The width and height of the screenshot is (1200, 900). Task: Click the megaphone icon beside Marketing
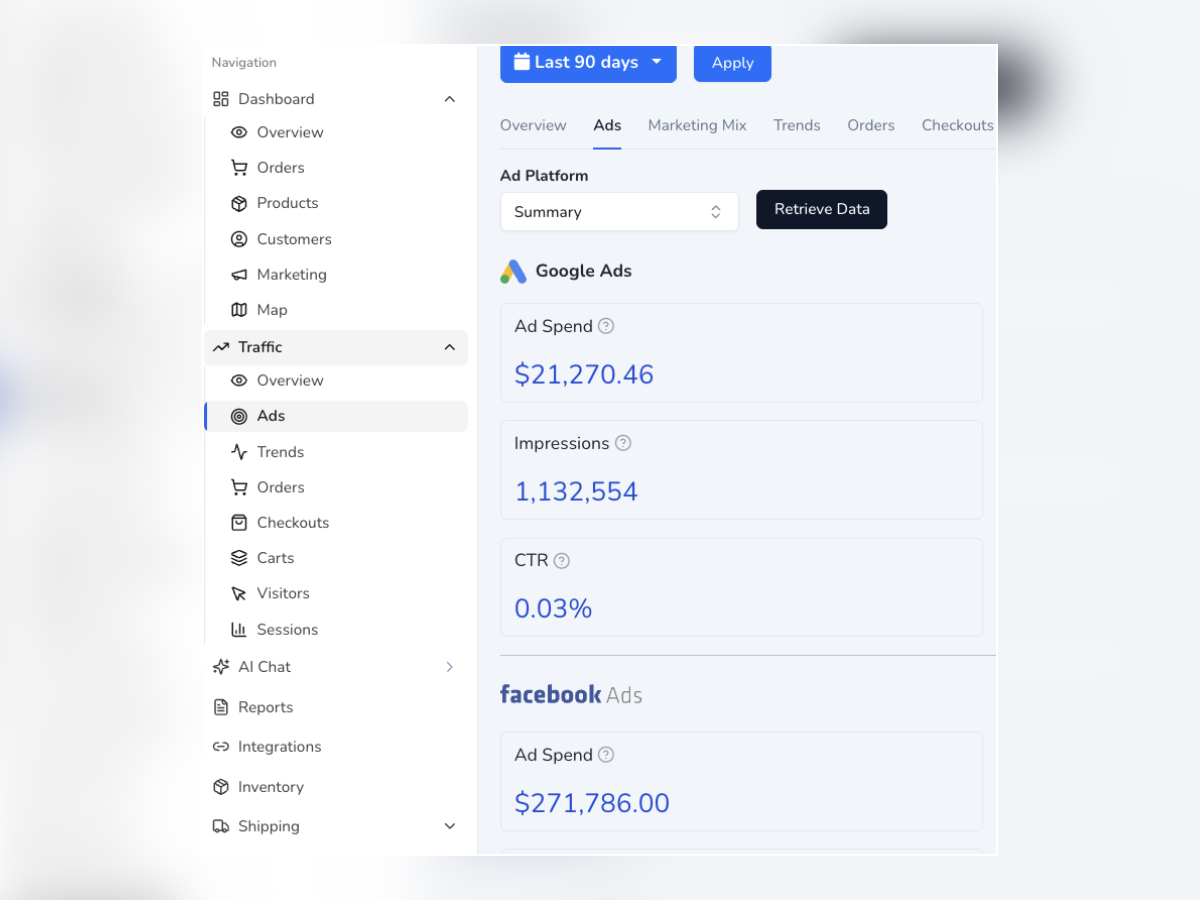pos(239,274)
